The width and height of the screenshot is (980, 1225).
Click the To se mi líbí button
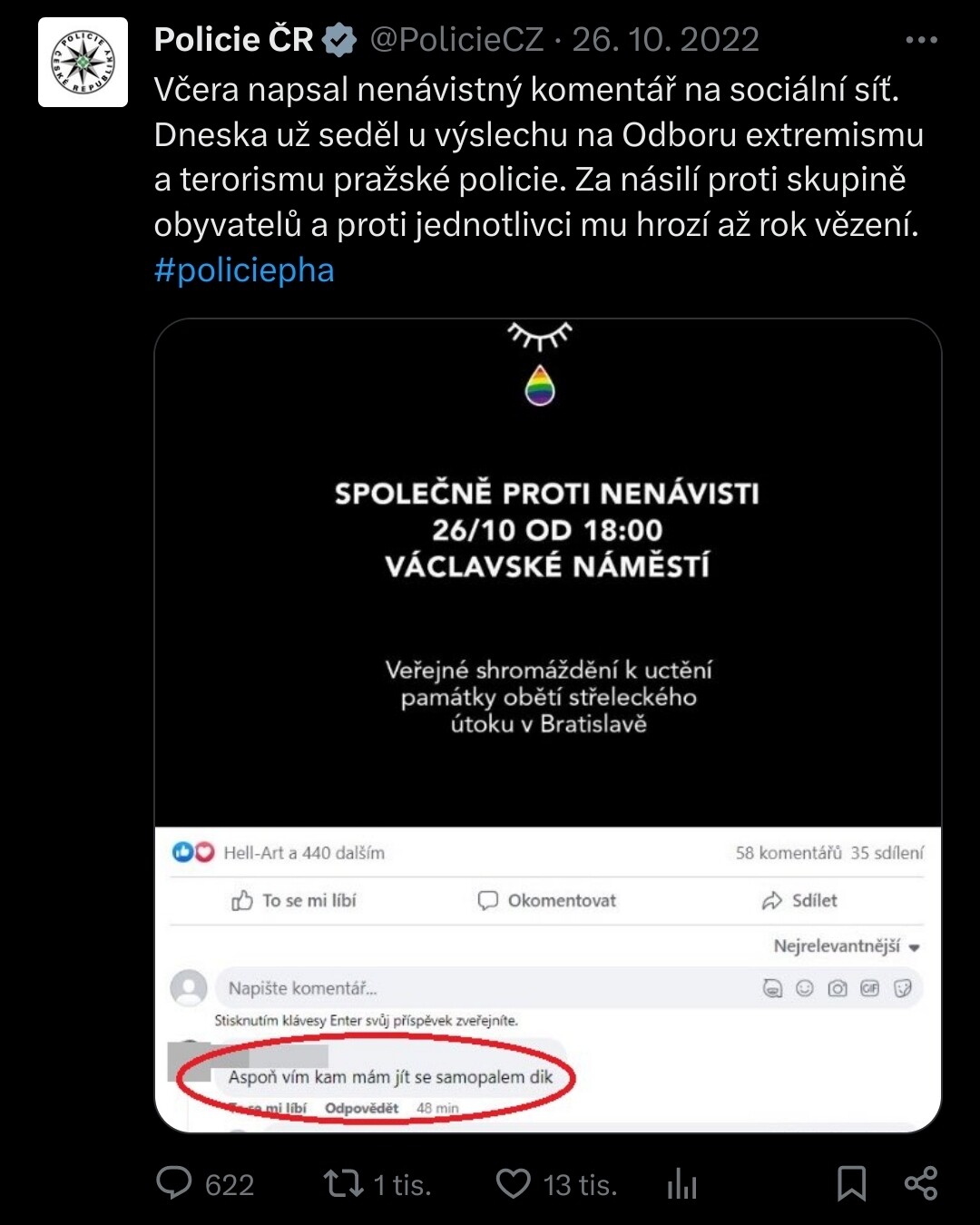294,900
